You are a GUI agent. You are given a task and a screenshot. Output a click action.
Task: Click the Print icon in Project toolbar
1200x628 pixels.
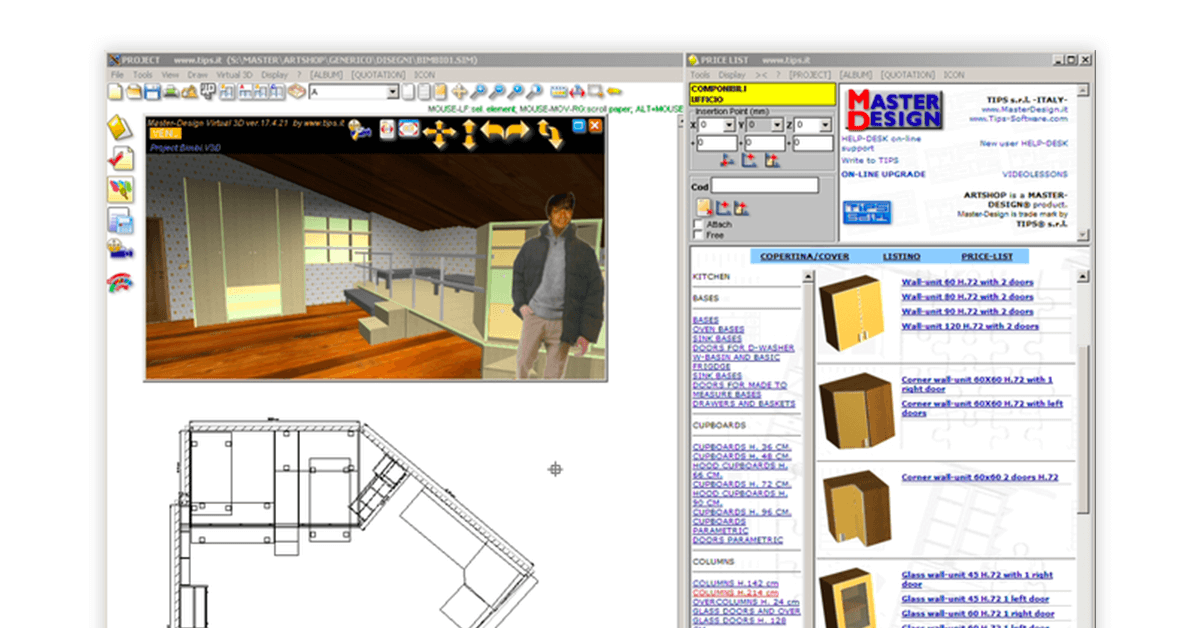pyautogui.click(x=171, y=92)
